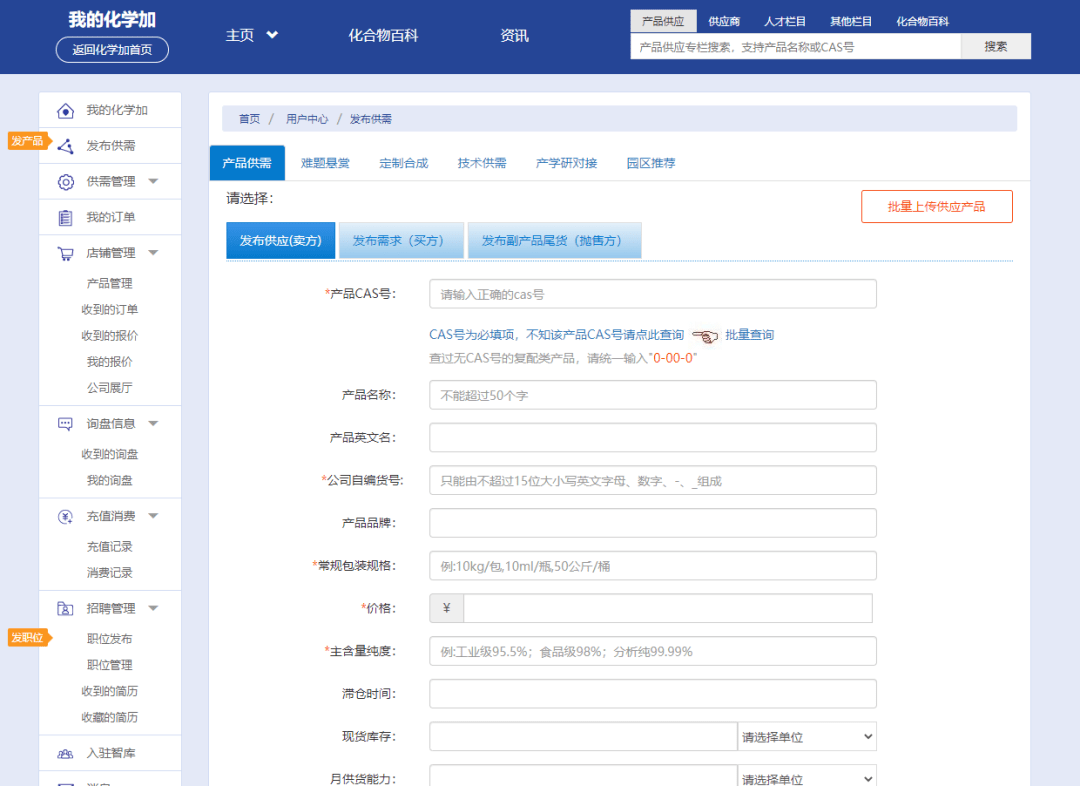Click the recruitment icon beside 招聘管理

click(x=65, y=608)
